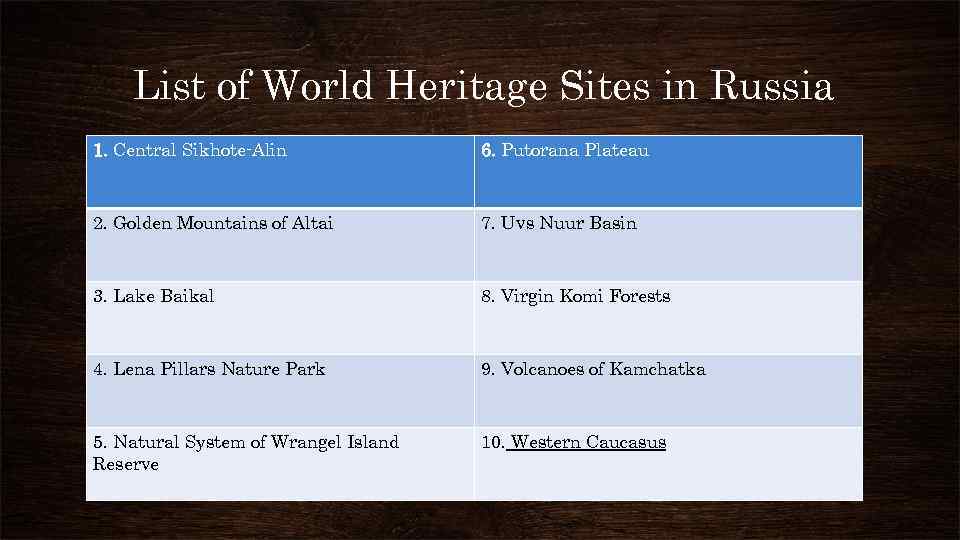Select the '3. Lake Baikal' cell
Image resolution: width=960 pixels, height=540 pixels.
pyautogui.click(x=280, y=318)
